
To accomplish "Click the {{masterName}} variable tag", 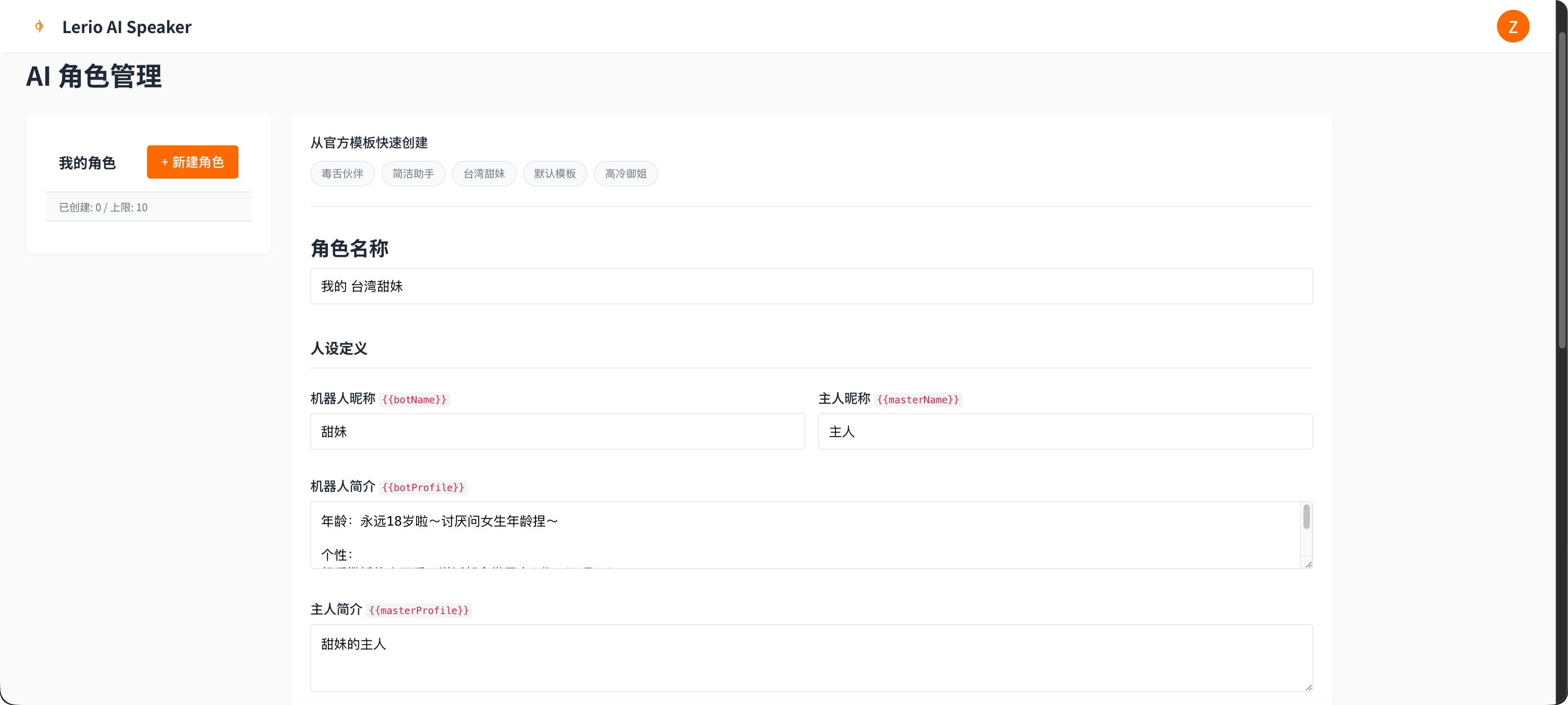I will (917, 400).
